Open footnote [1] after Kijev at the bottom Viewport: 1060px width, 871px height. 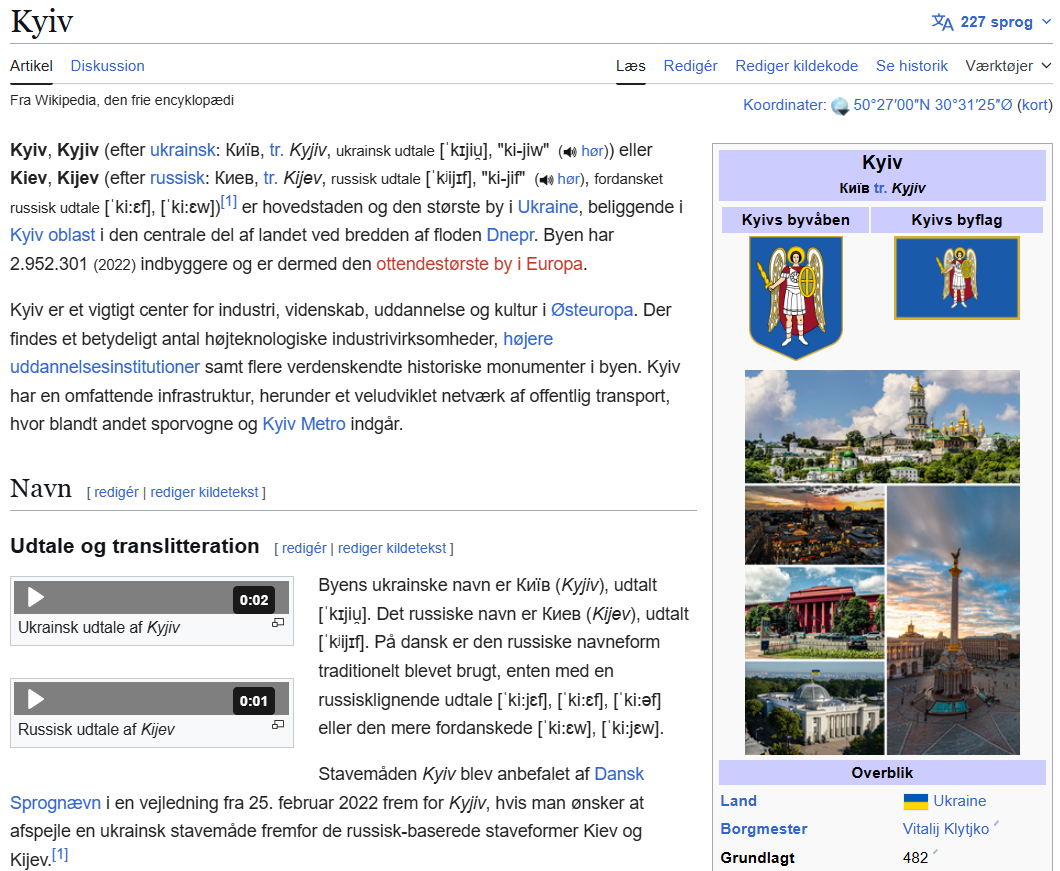[x=60, y=855]
